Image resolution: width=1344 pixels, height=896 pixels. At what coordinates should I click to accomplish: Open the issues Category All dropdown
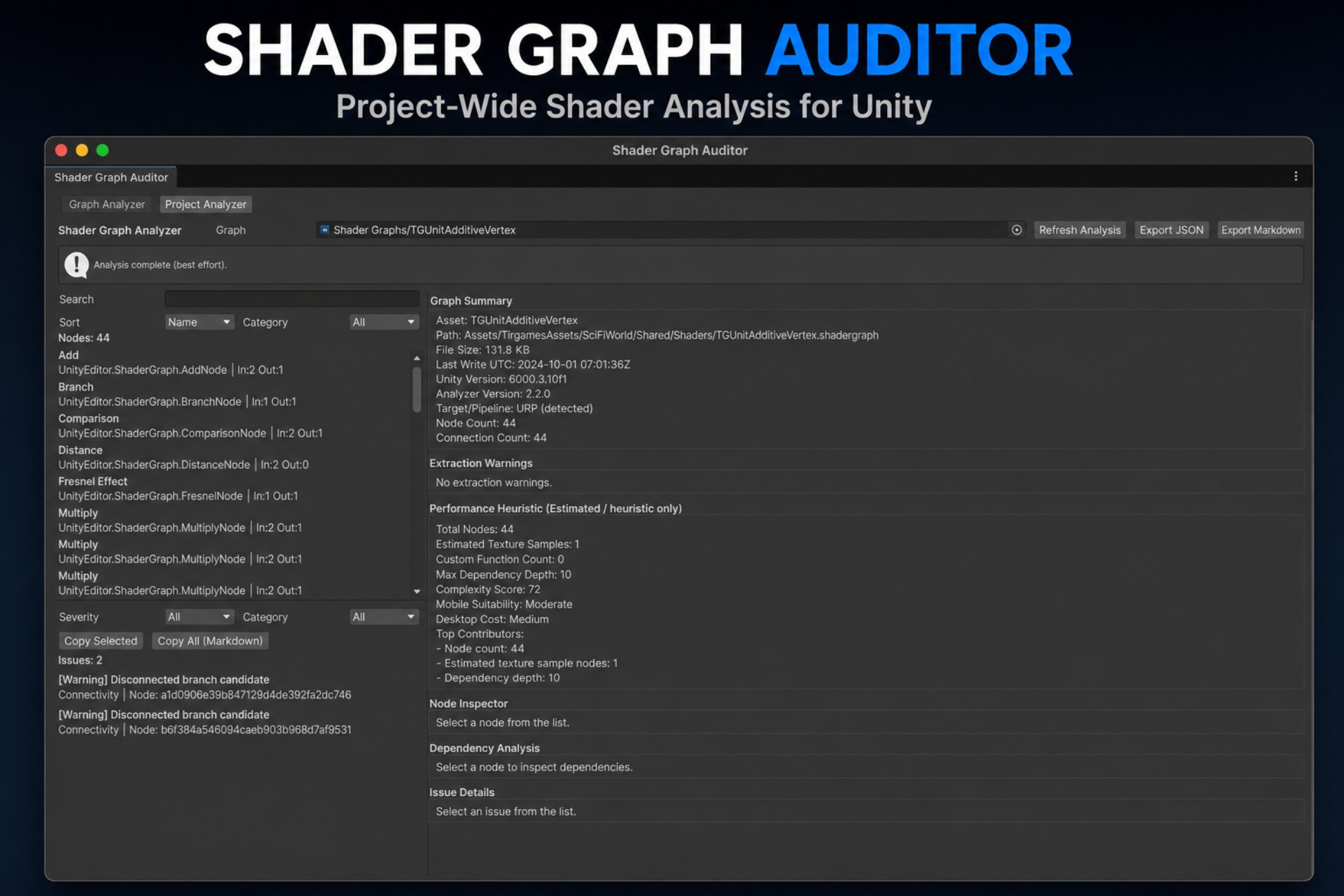(384, 617)
